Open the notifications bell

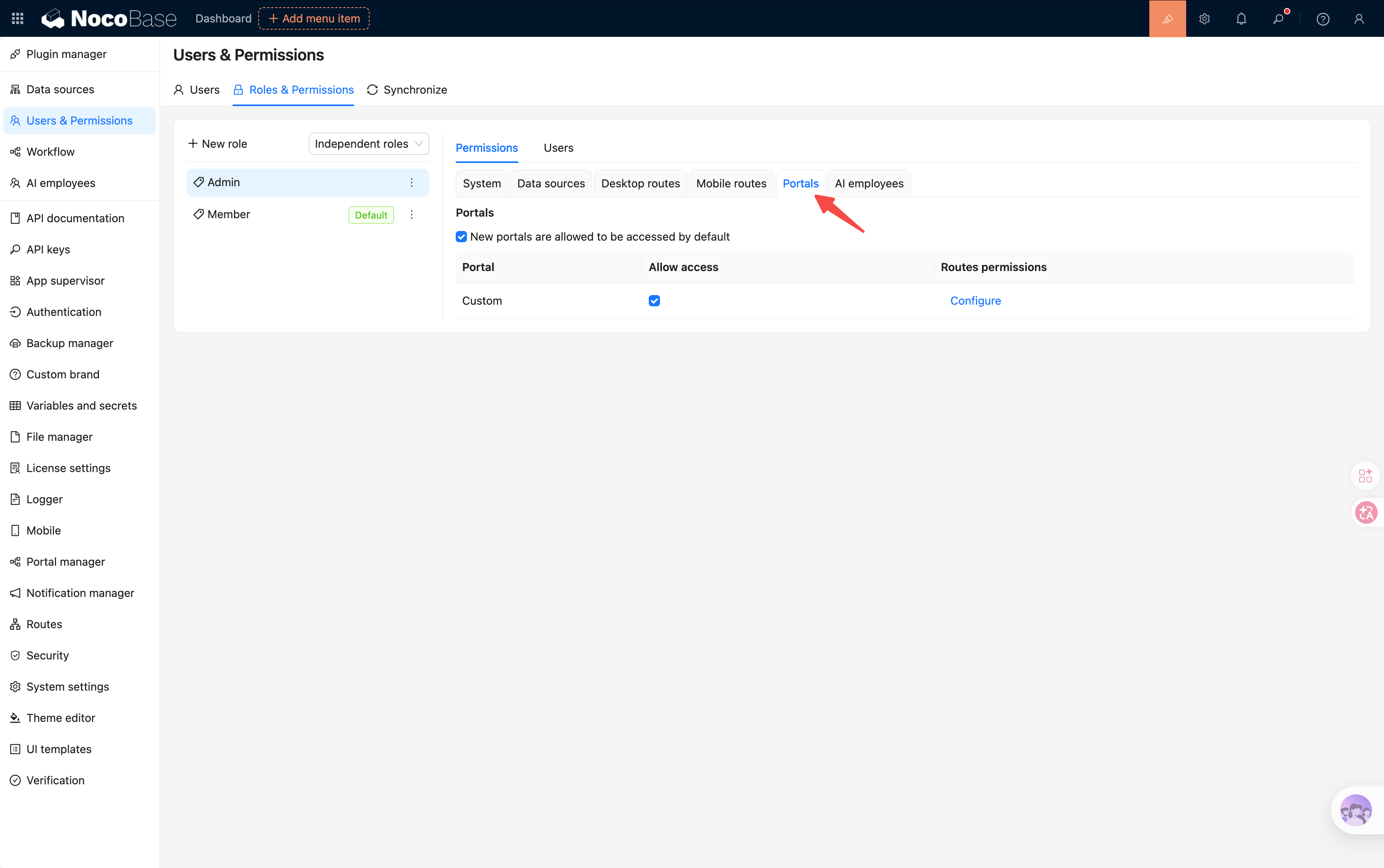pyautogui.click(x=1241, y=18)
